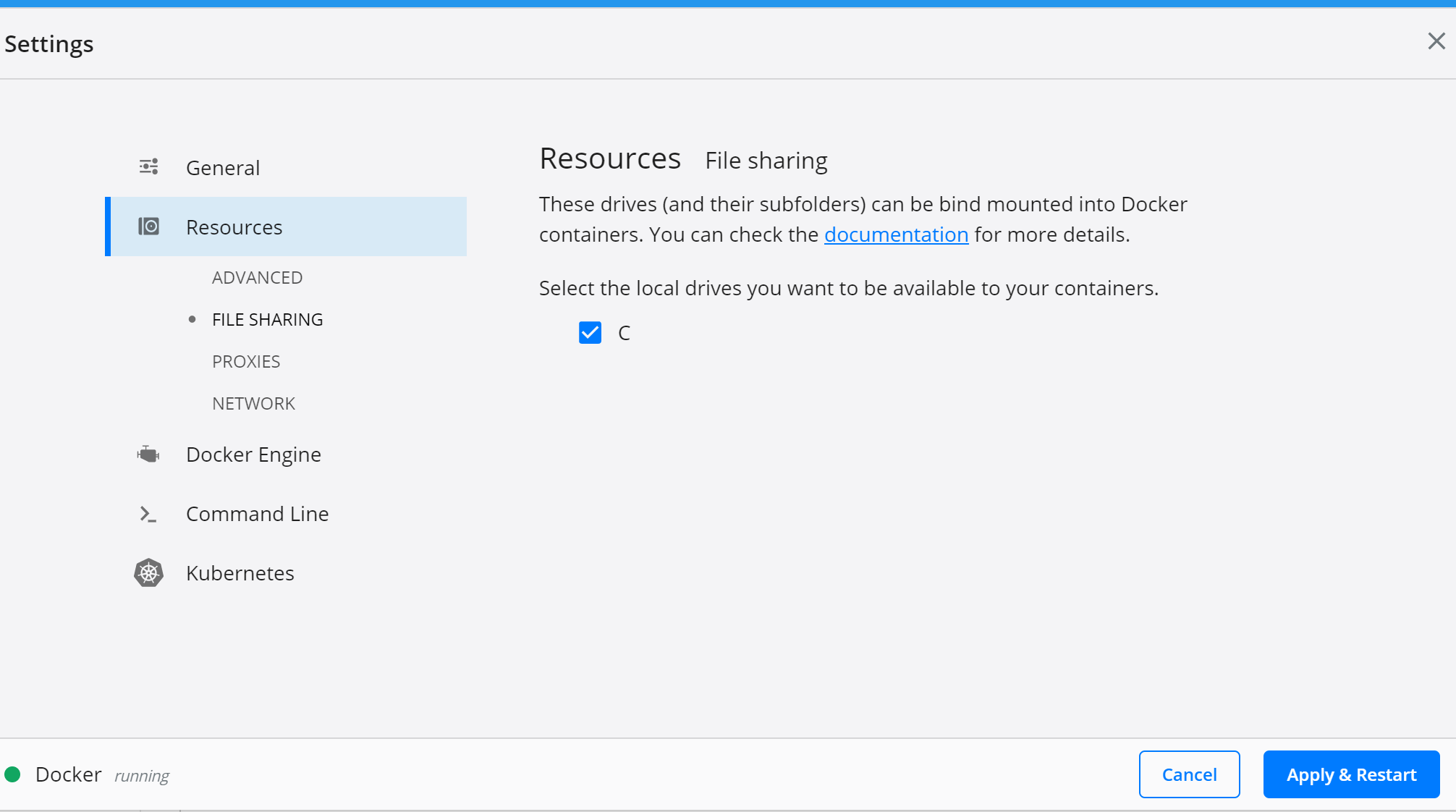Image resolution: width=1456 pixels, height=812 pixels.
Task: Navigate to Docker Engine settings
Action: 253,454
